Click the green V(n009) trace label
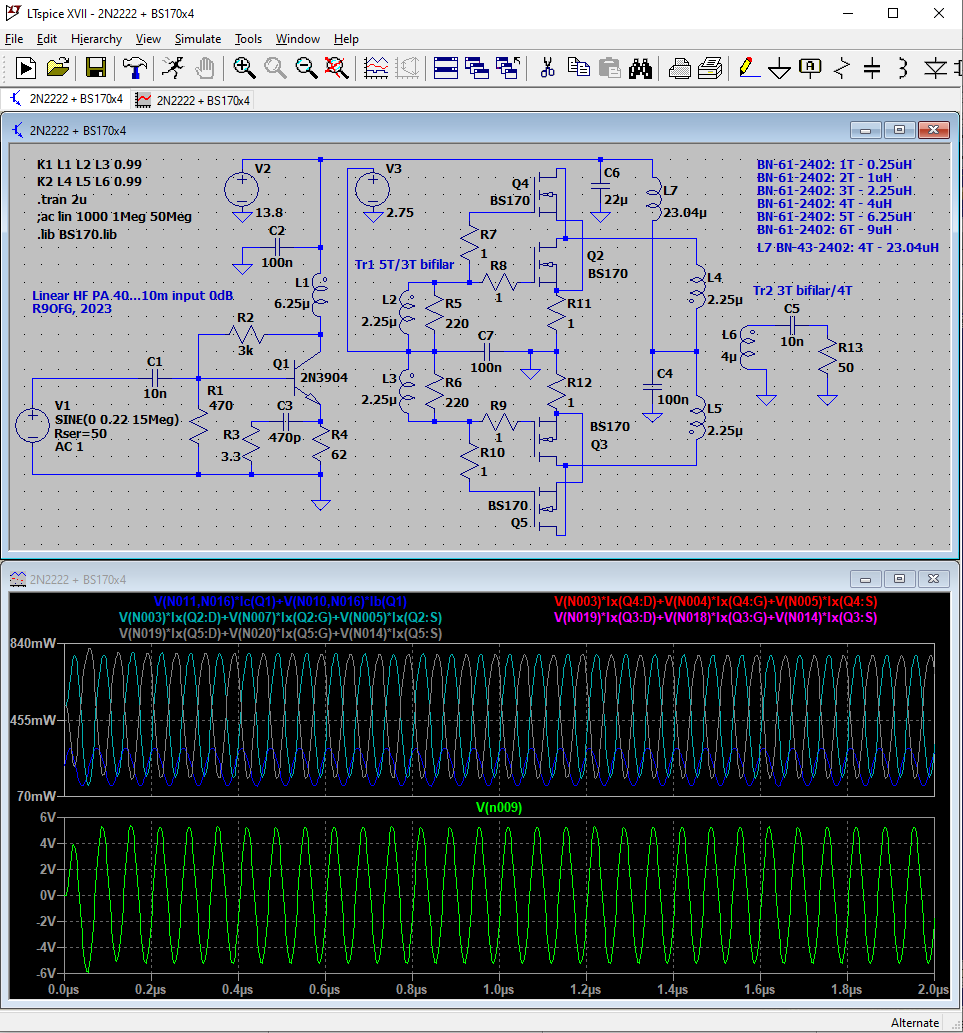 point(499,807)
